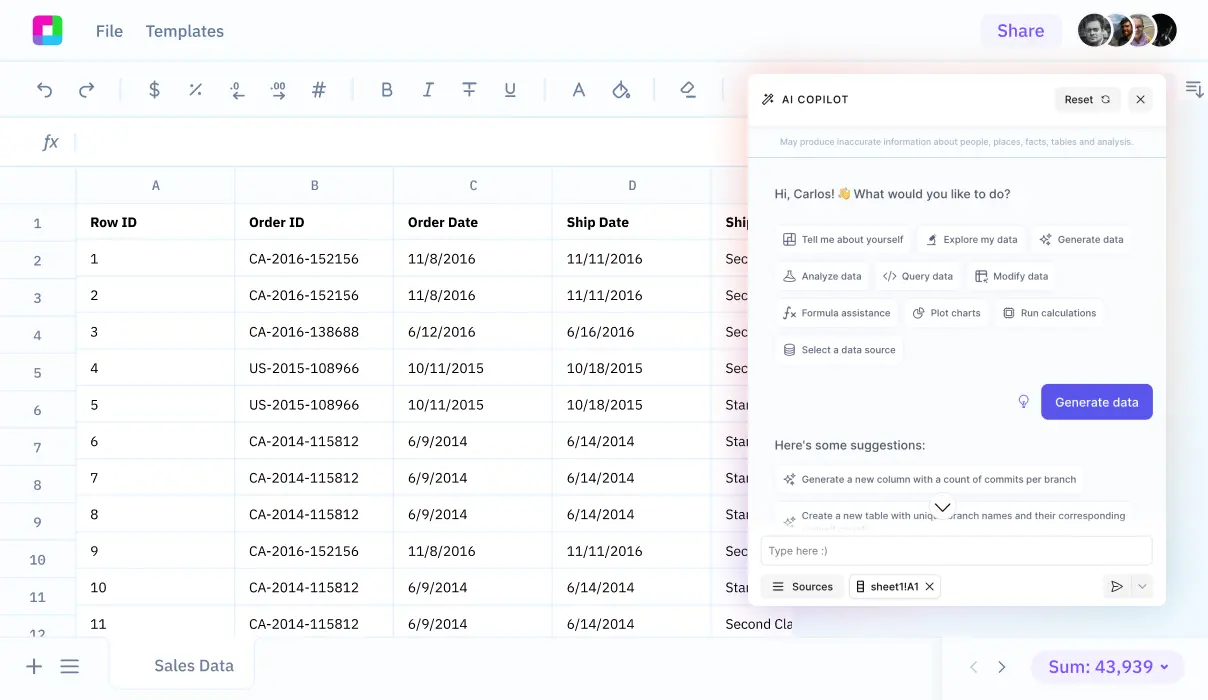Open the File menu
The image size is (1208, 700).
pos(109,31)
